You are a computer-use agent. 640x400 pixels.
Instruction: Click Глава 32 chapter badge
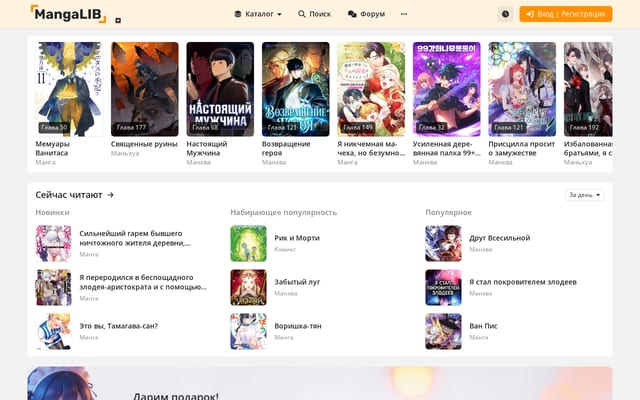click(431, 127)
